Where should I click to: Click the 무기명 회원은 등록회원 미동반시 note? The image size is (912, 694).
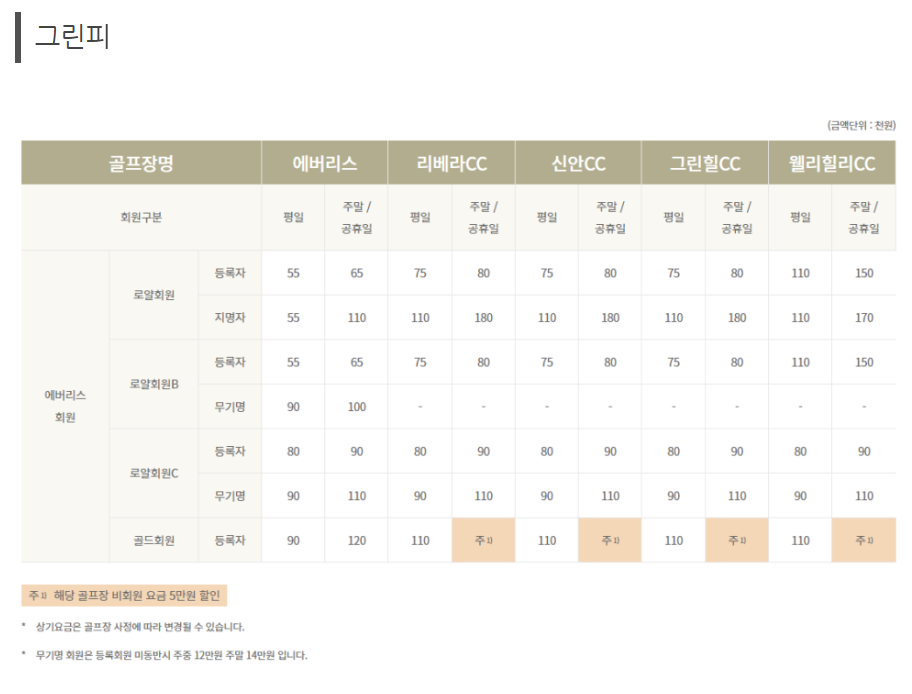[171, 655]
